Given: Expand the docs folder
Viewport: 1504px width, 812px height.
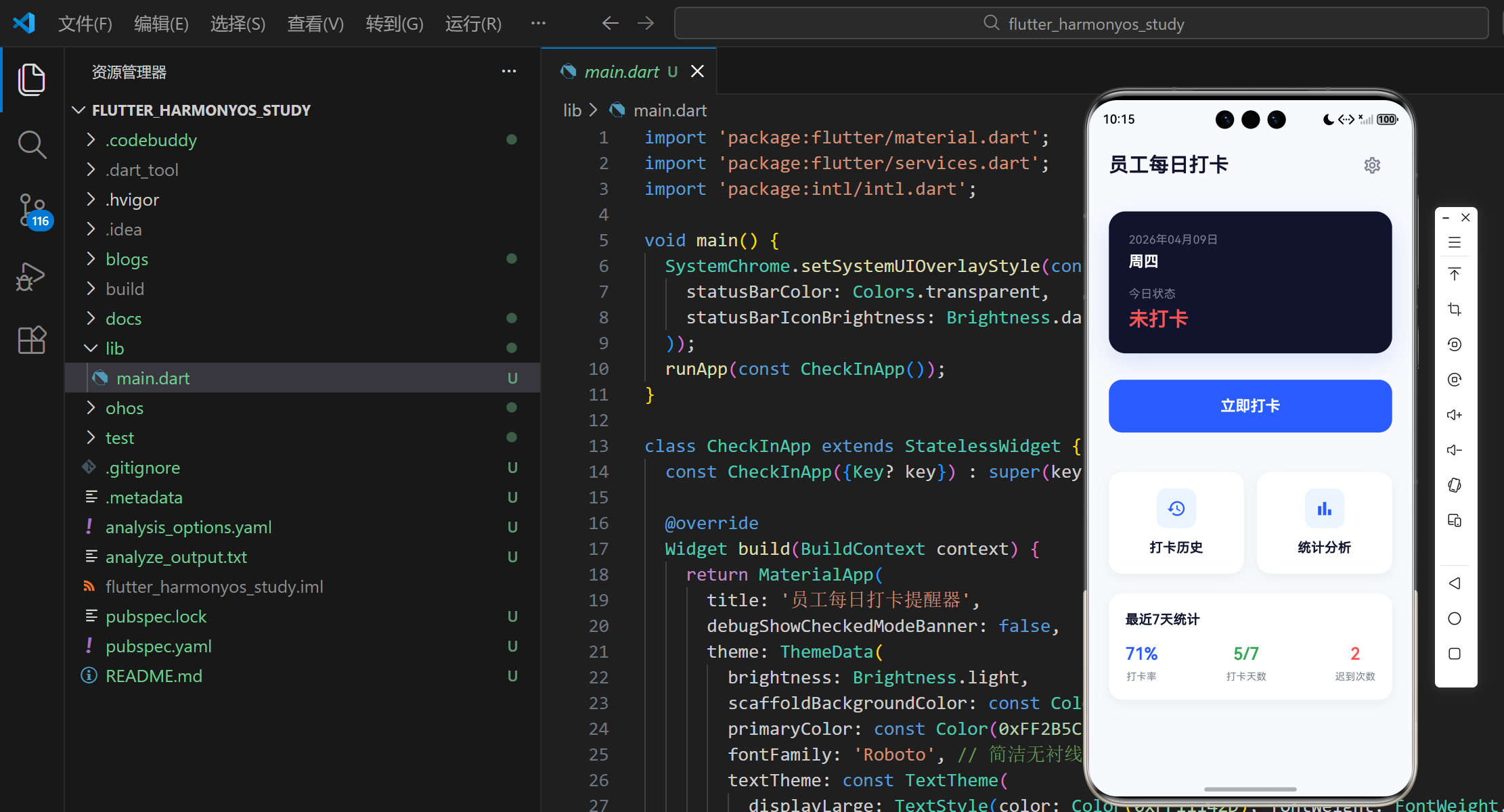Looking at the screenshot, I should coord(91,319).
